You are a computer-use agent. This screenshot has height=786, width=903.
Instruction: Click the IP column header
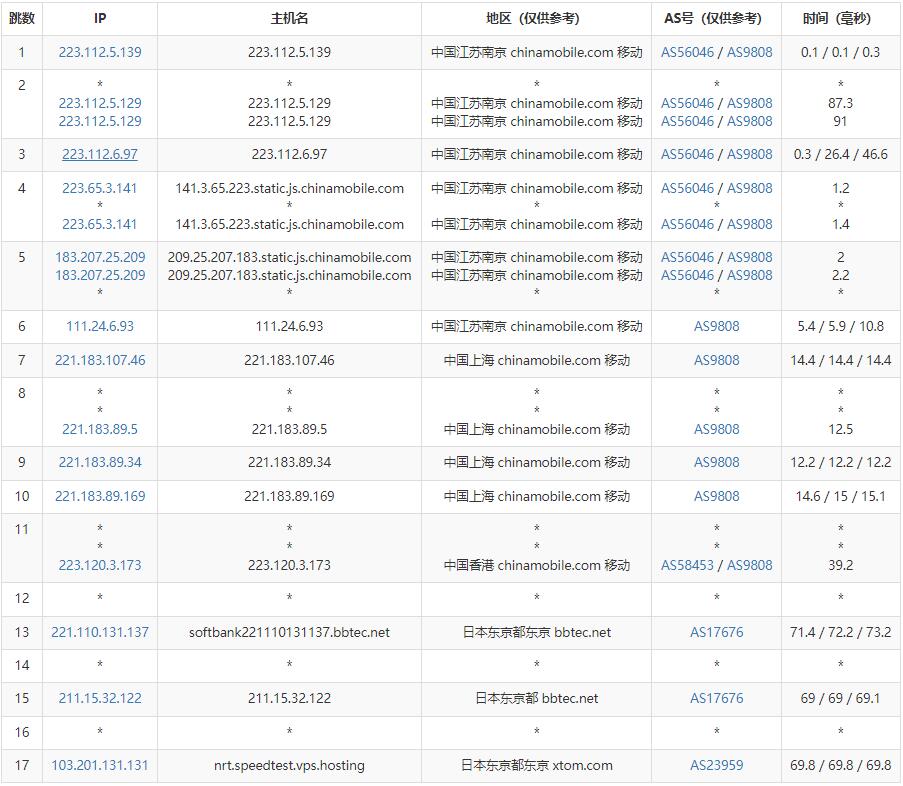tap(100, 18)
